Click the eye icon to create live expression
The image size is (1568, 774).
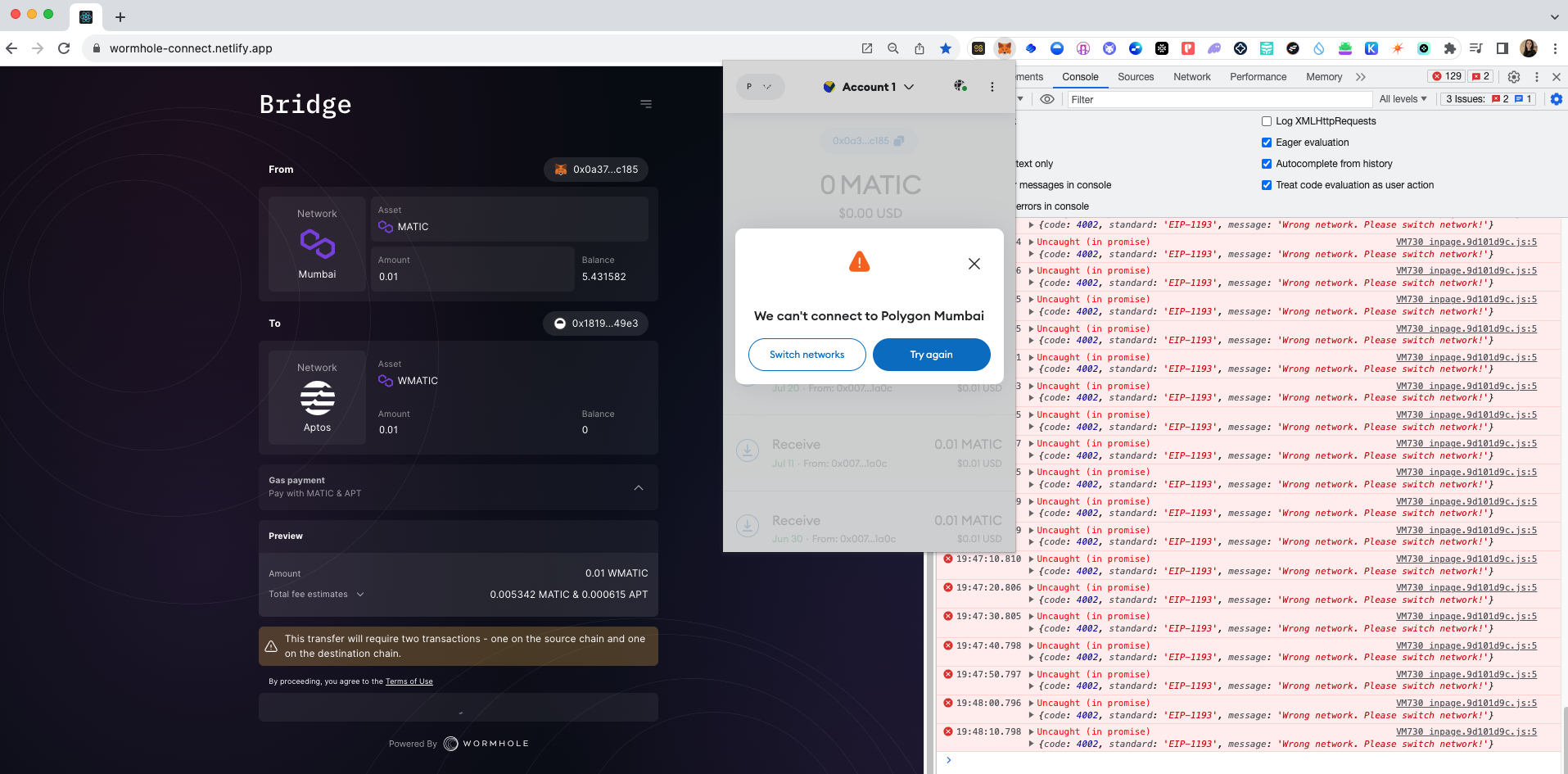(1047, 99)
